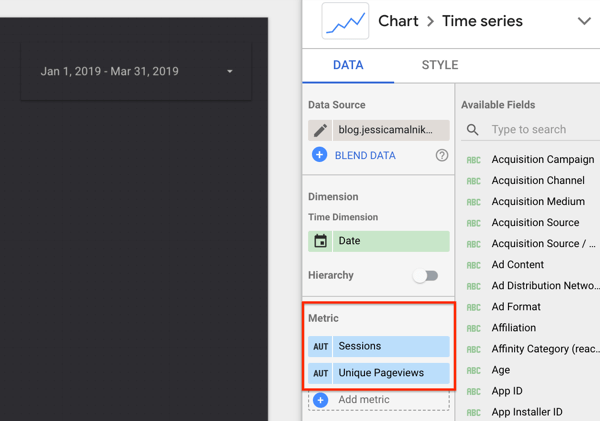
Task: Select App Installer ID field
Action: 527,412
